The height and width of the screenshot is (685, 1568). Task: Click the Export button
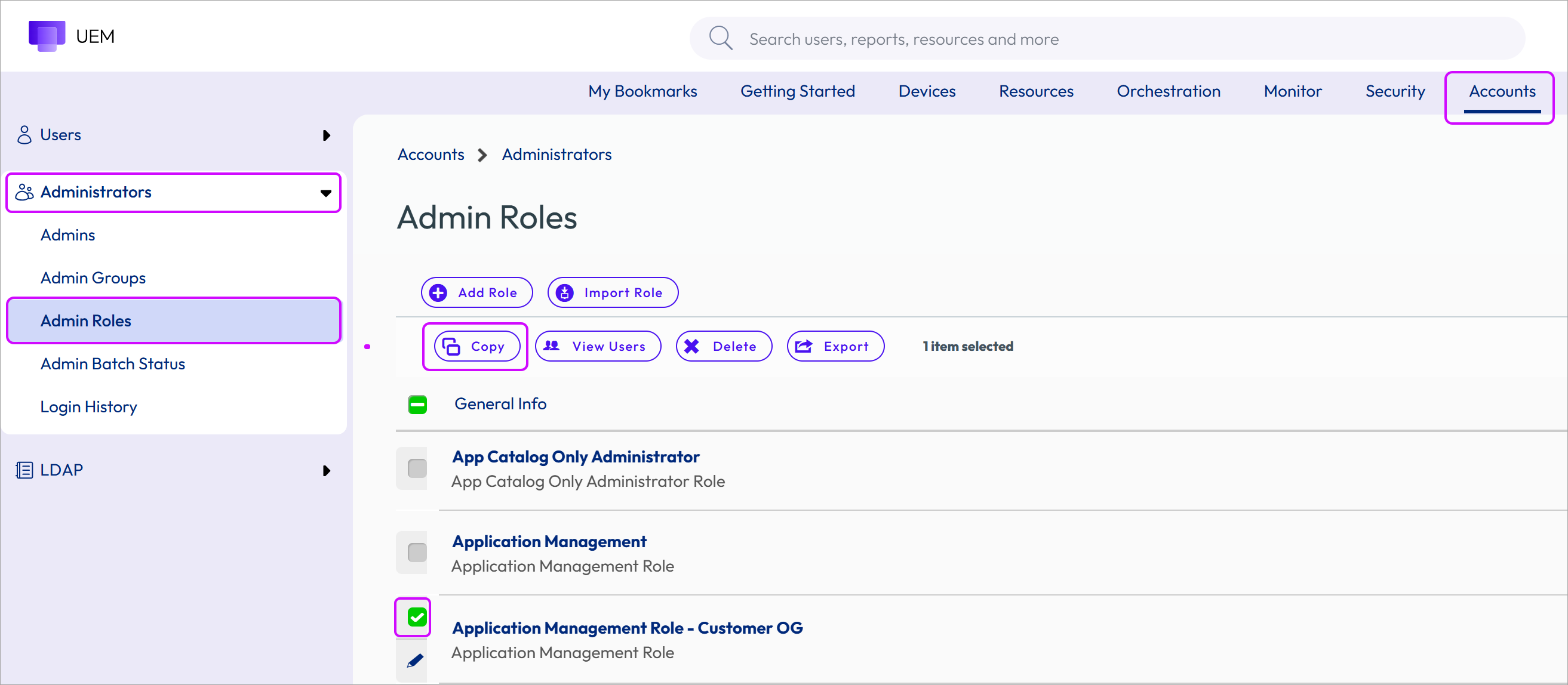click(x=835, y=346)
